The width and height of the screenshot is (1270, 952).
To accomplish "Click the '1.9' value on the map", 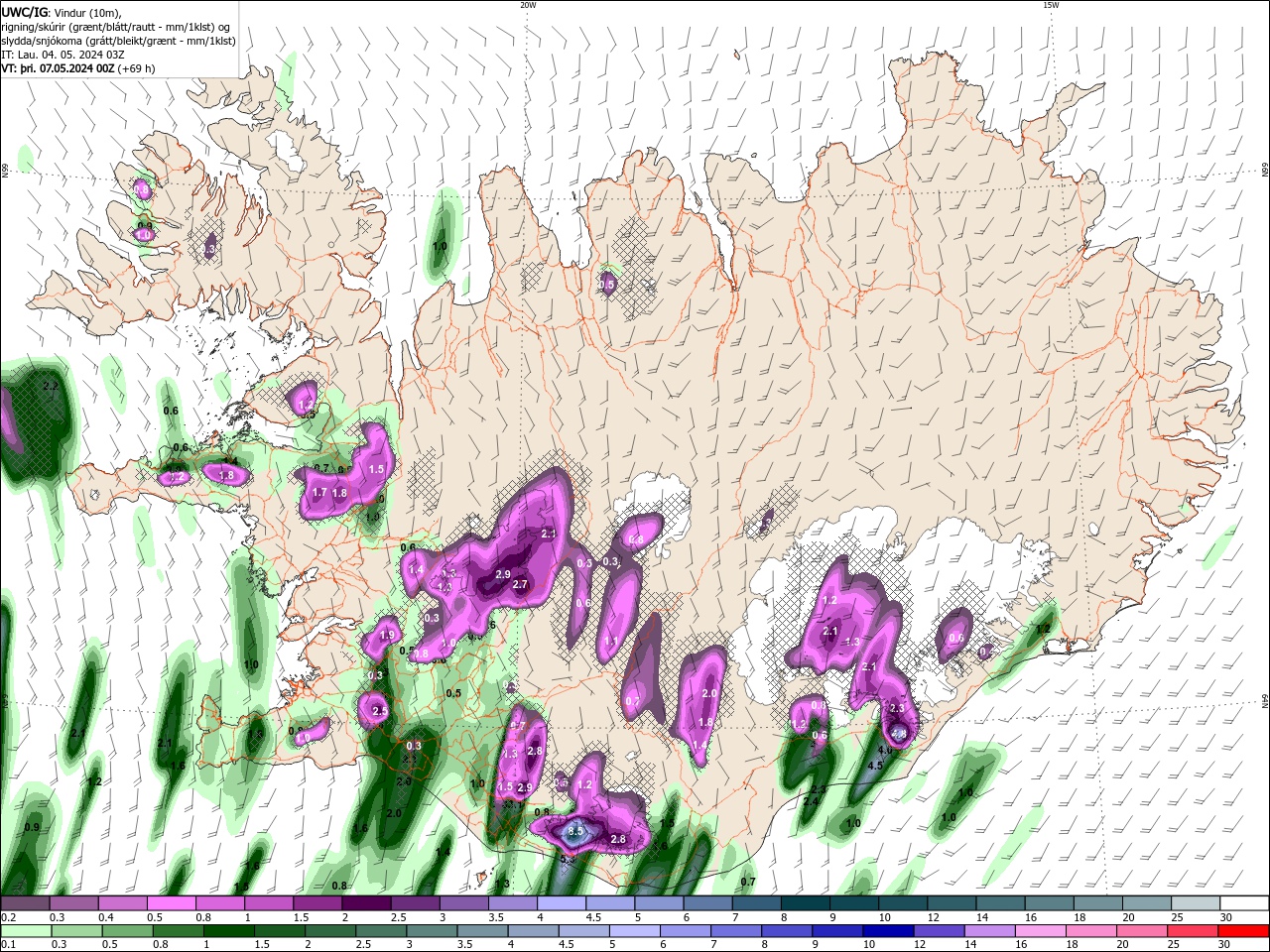I will coord(387,635).
